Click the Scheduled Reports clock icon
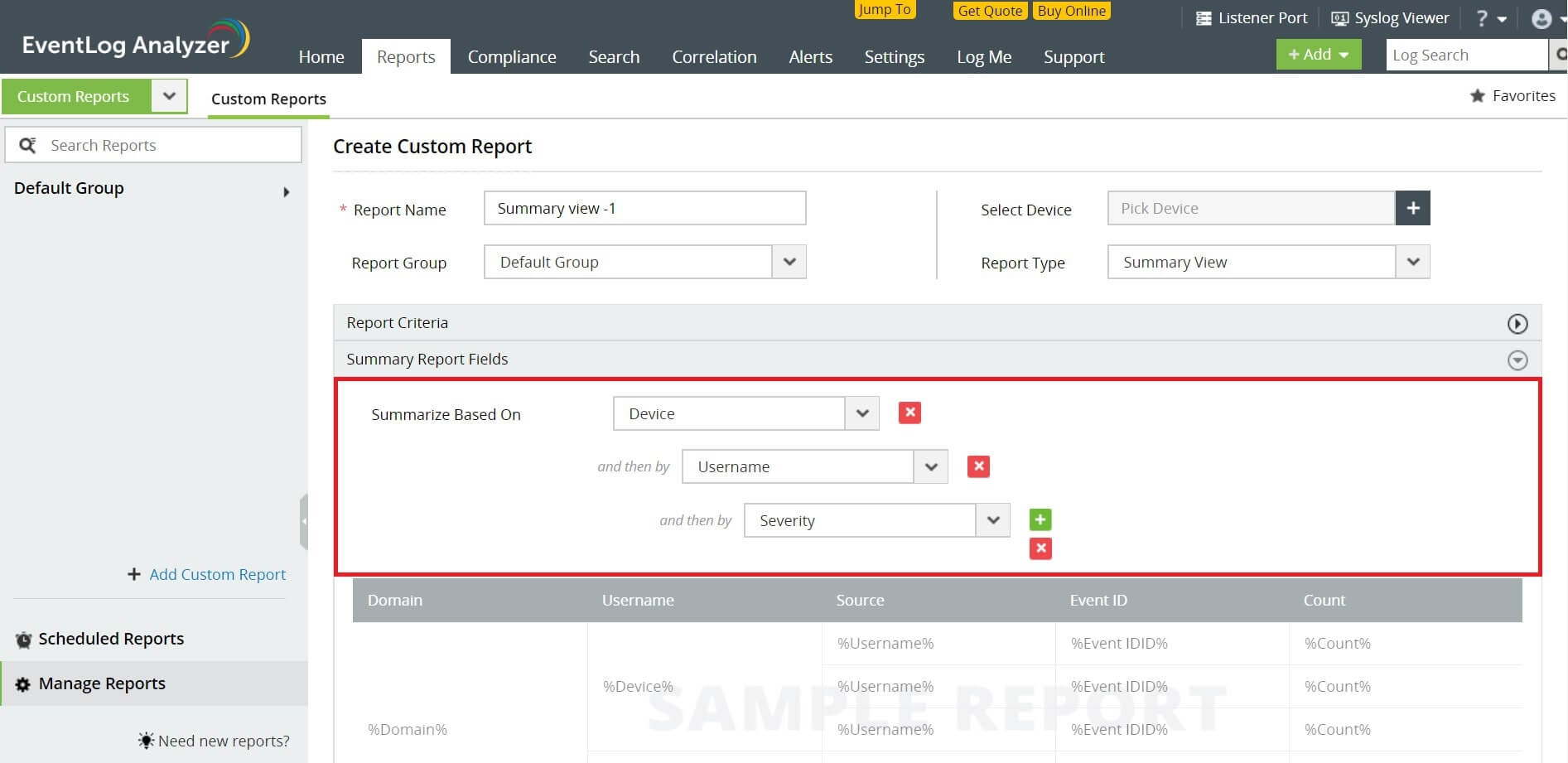 24,640
